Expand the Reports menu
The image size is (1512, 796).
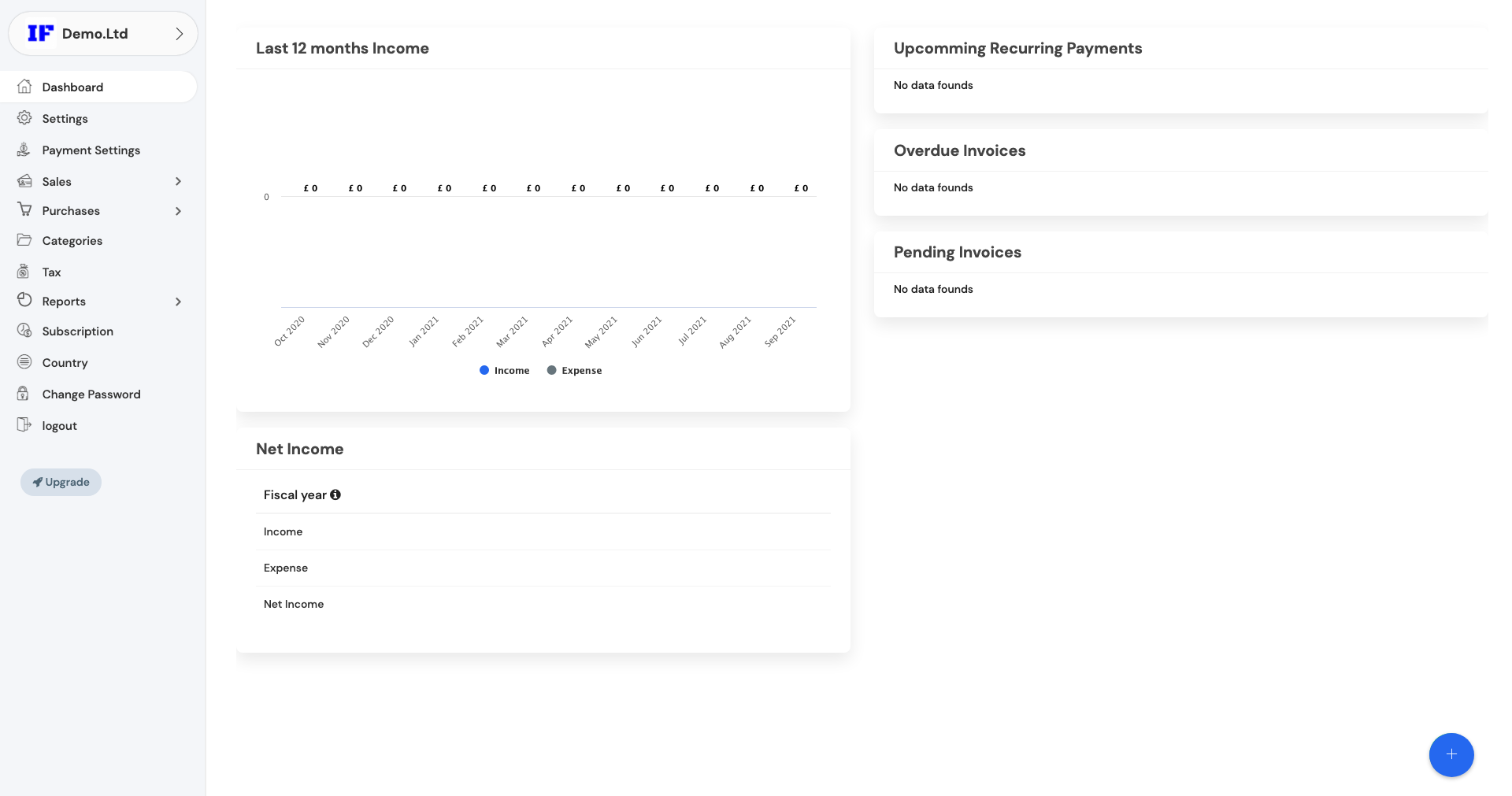tap(179, 302)
